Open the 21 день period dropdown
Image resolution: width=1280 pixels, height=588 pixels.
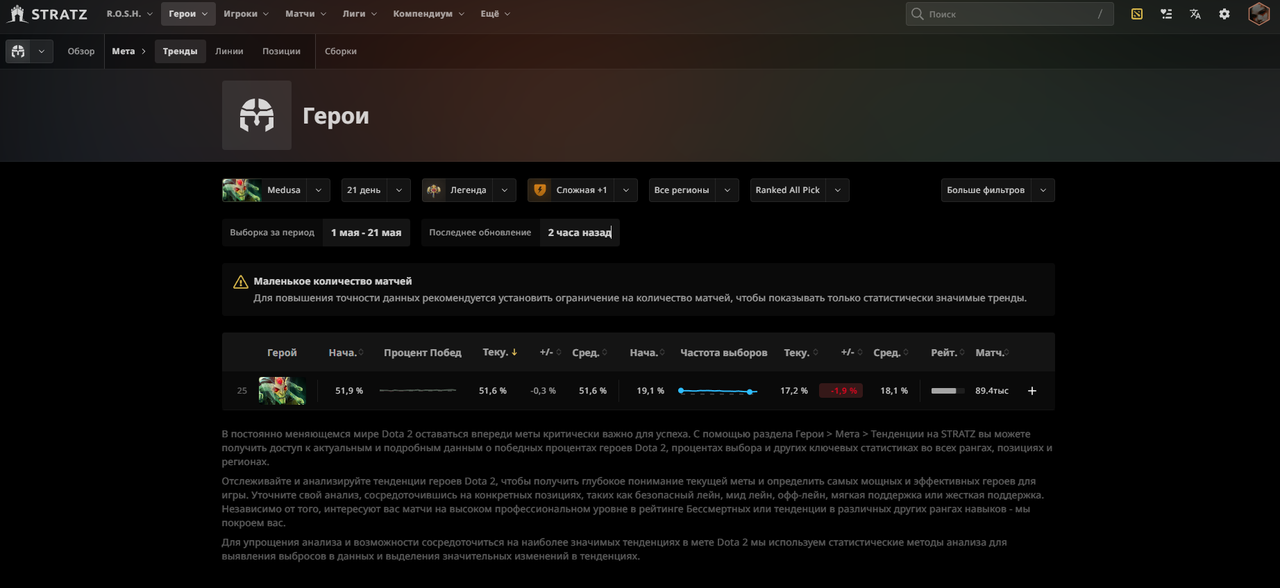click(x=376, y=190)
